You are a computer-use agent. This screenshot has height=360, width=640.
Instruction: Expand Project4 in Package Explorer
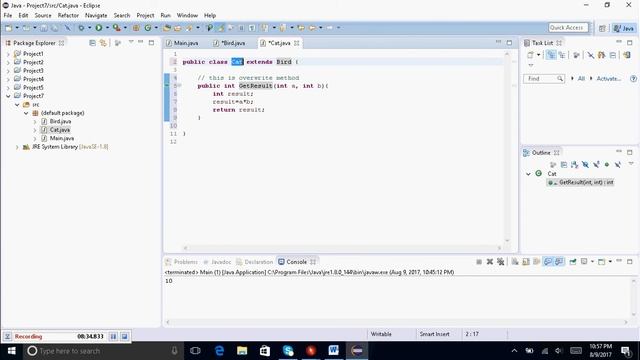pyautogui.click(x=8, y=79)
